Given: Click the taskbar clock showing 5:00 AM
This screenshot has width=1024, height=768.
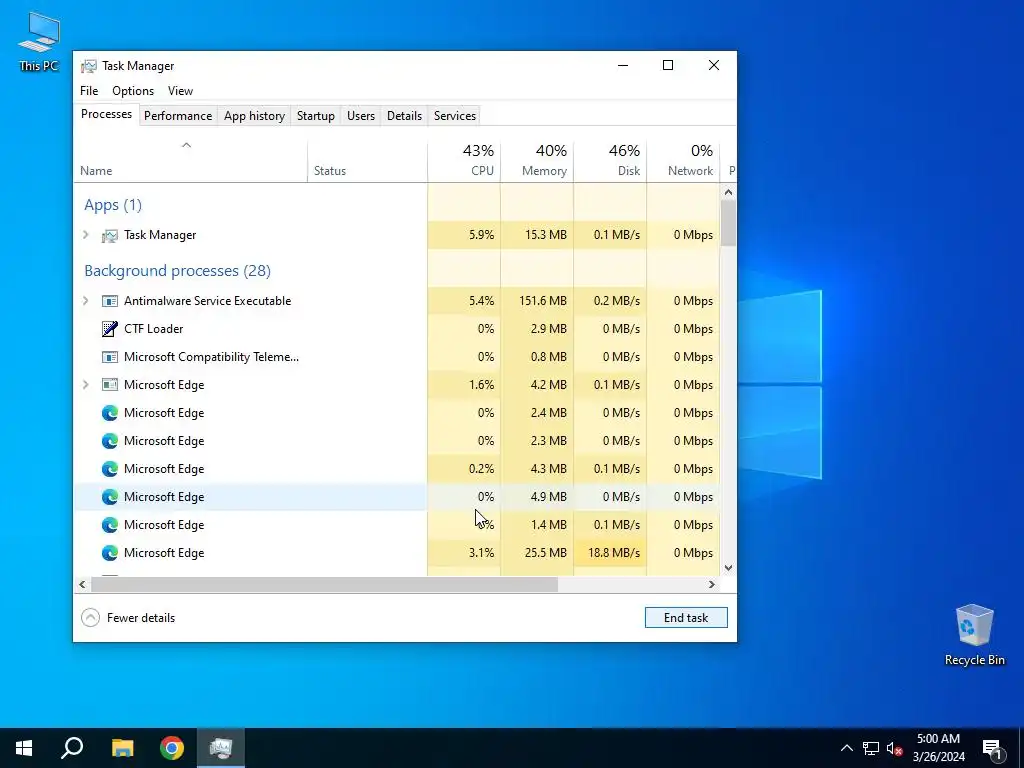Looking at the screenshot, I should click(x=938, y=748).
